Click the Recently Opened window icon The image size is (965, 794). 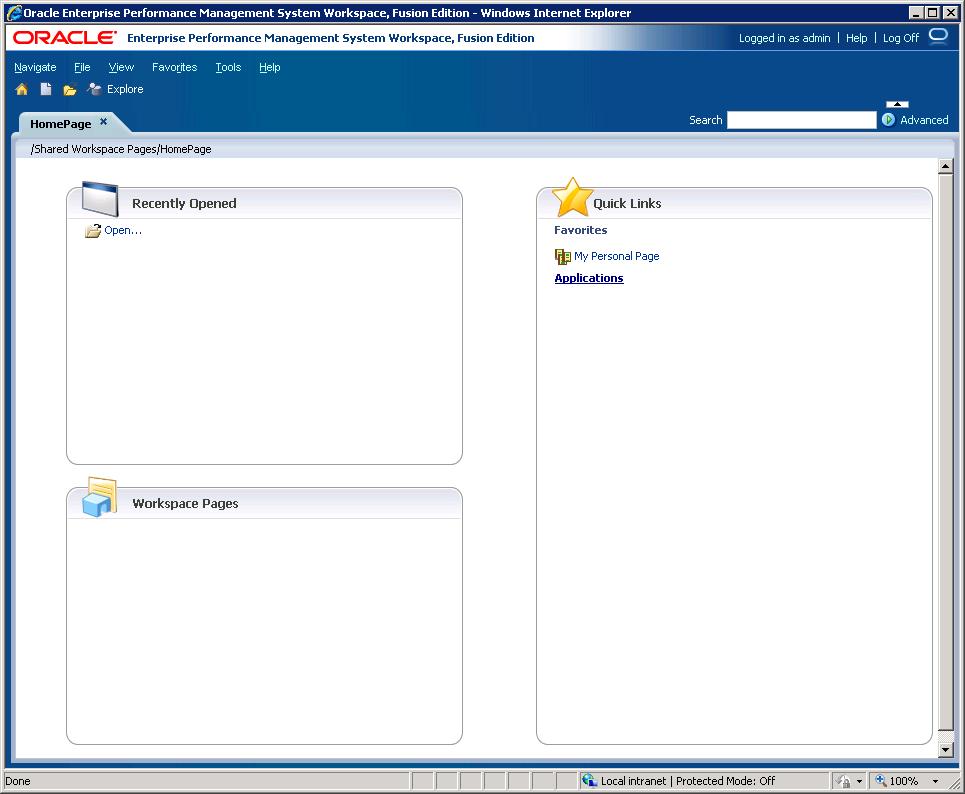click(x=100, y=198)
